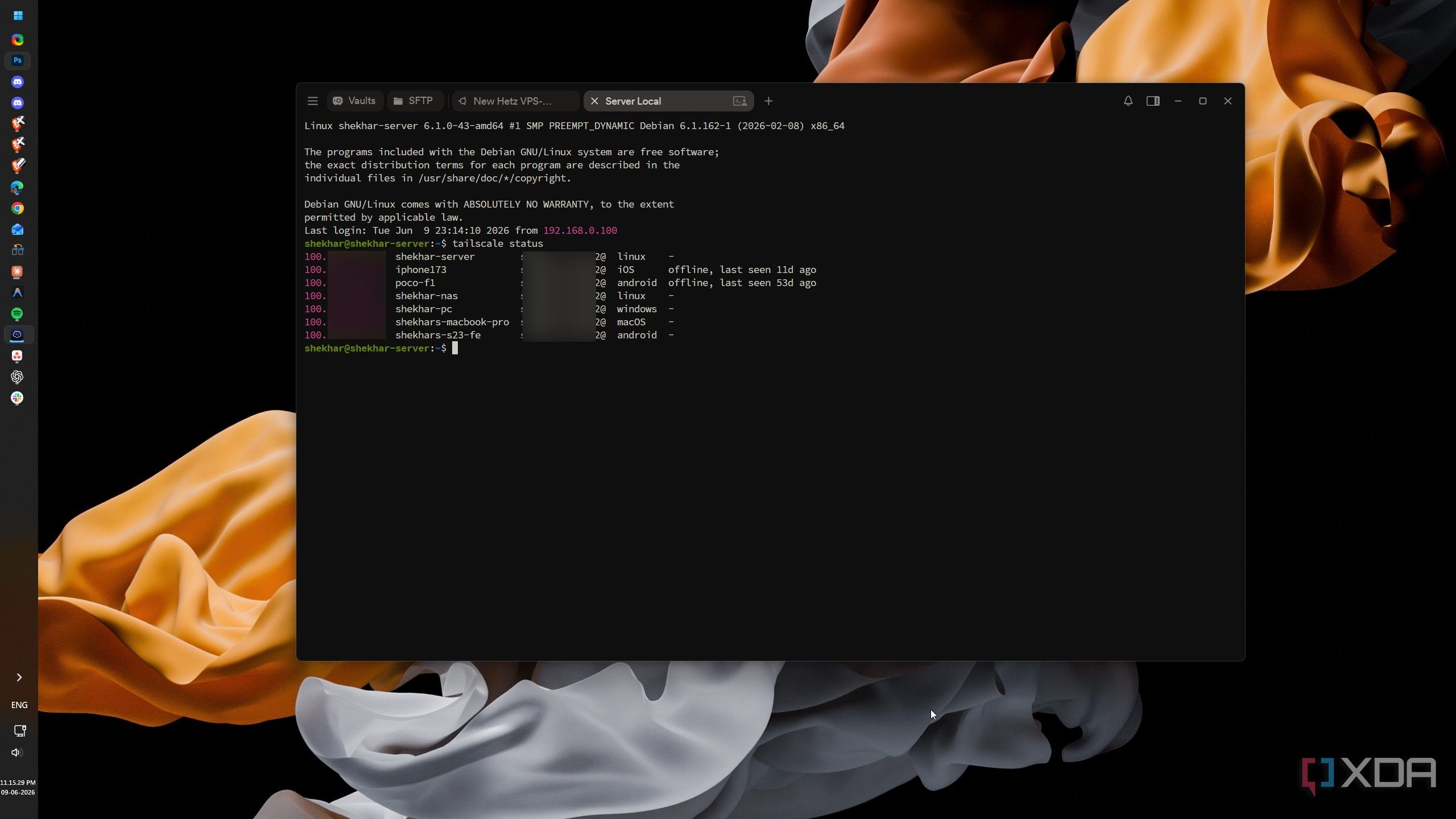1456x819 pixels.
Task: Select the 'macOS' OS label
Action: click(631, 322)
